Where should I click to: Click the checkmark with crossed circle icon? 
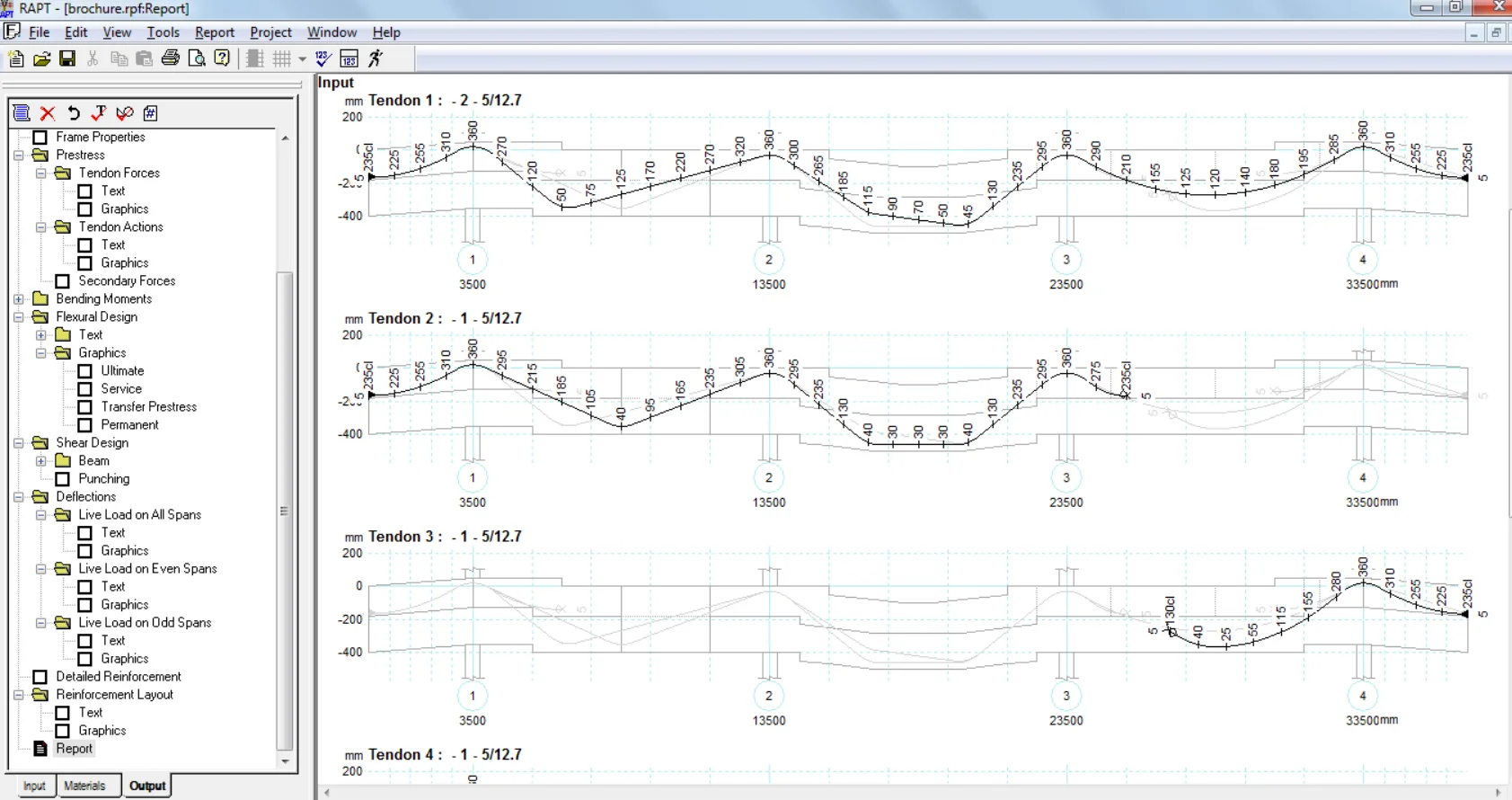tap(125, 113)
